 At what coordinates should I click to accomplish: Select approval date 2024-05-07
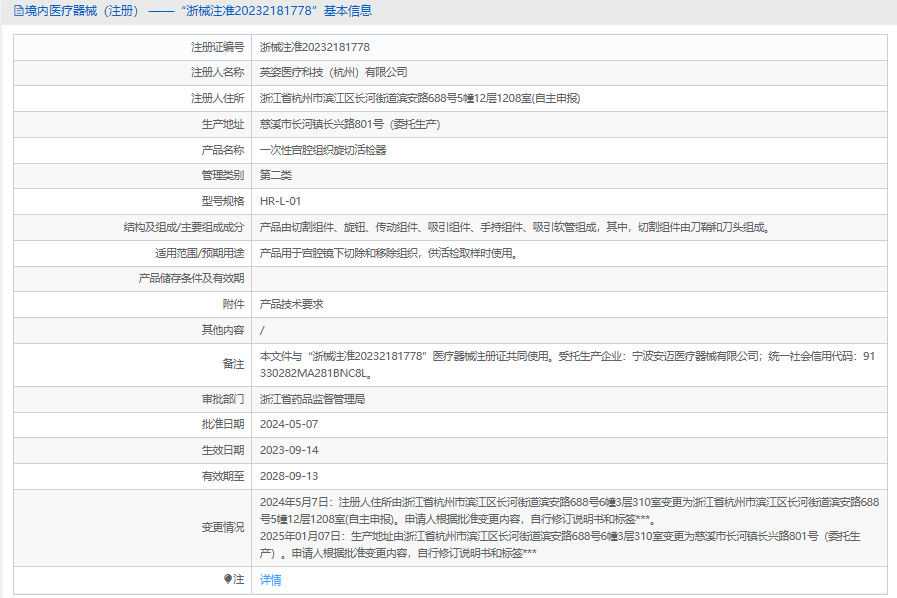289,424
